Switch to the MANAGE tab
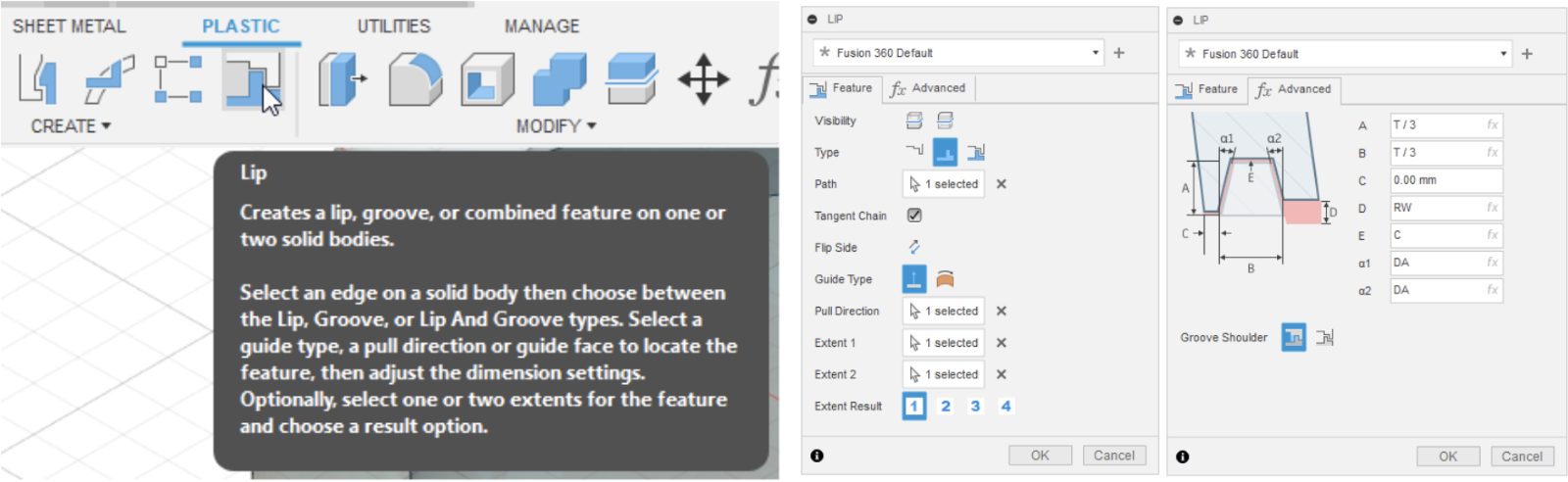Image resolution: width=1568 pixels, height=482 pixels. click(x=542, y=26)
